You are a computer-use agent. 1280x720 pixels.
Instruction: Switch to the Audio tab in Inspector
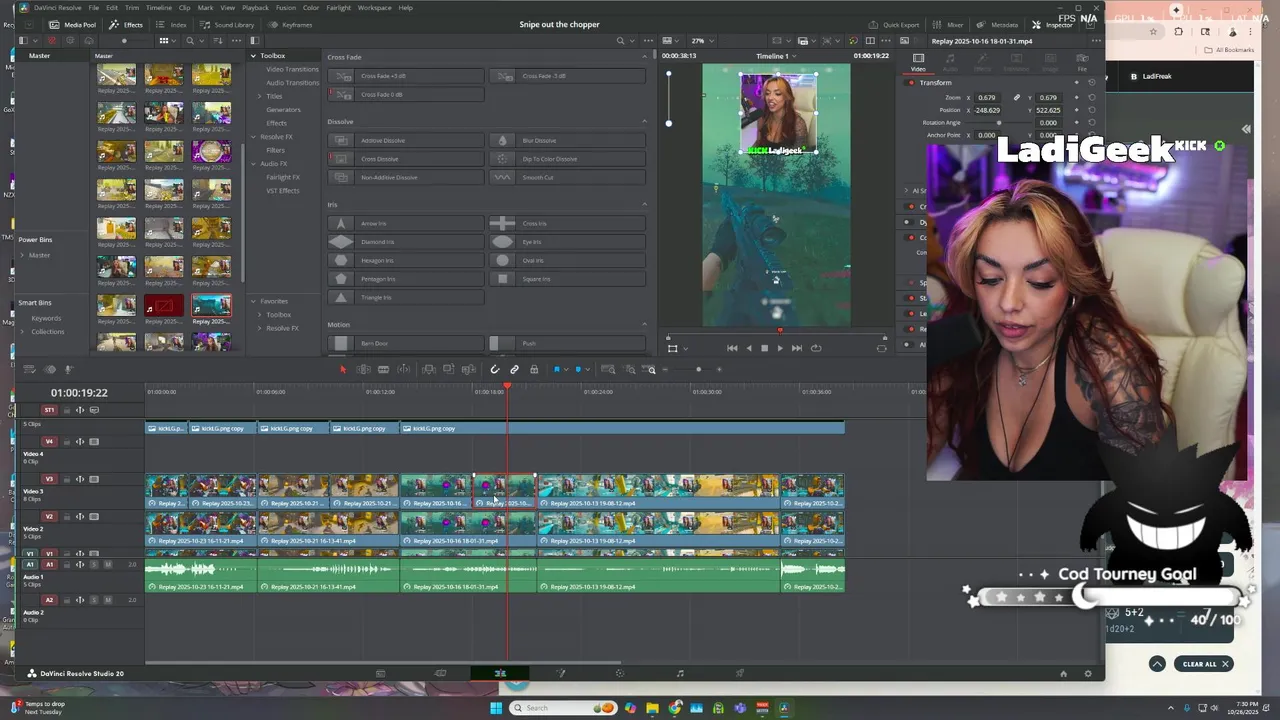pos(950,61)
